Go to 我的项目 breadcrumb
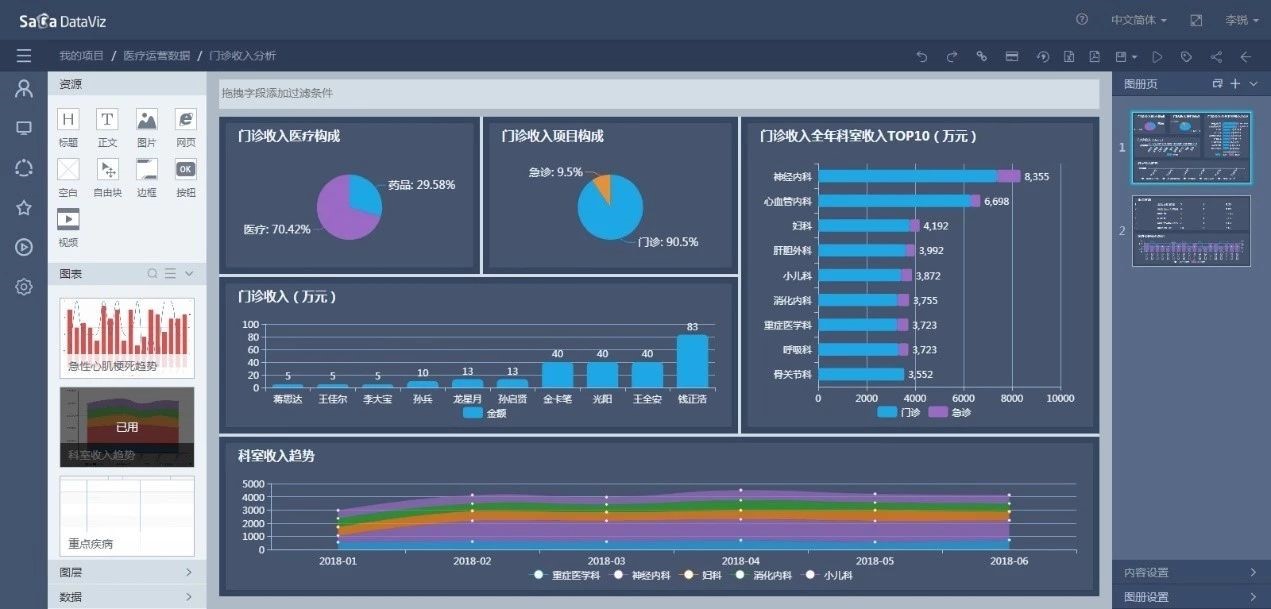The height and width of the screenshot is (609, 1271). point(81,56)
